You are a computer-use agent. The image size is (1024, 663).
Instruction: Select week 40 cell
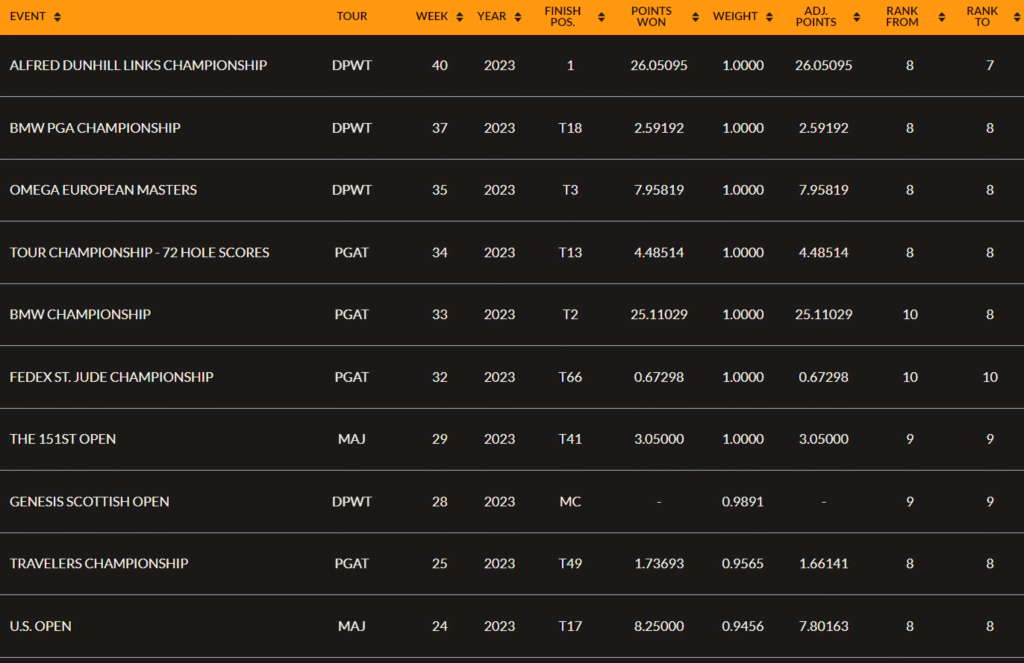pos(440,65)
